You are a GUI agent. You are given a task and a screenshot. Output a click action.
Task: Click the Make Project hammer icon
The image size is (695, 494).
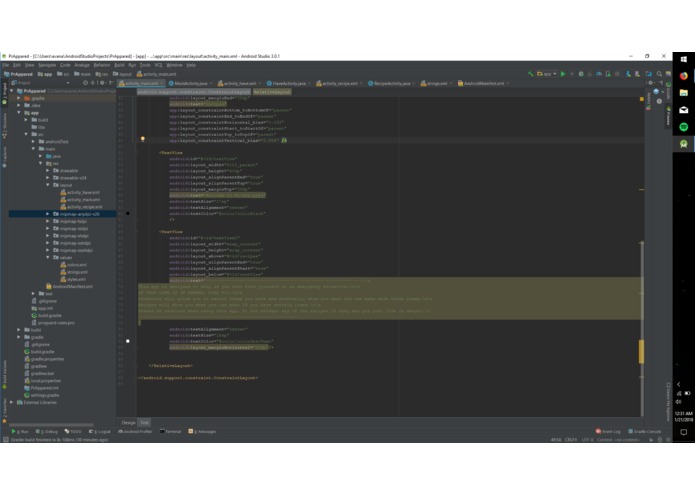tap(530, 74)
